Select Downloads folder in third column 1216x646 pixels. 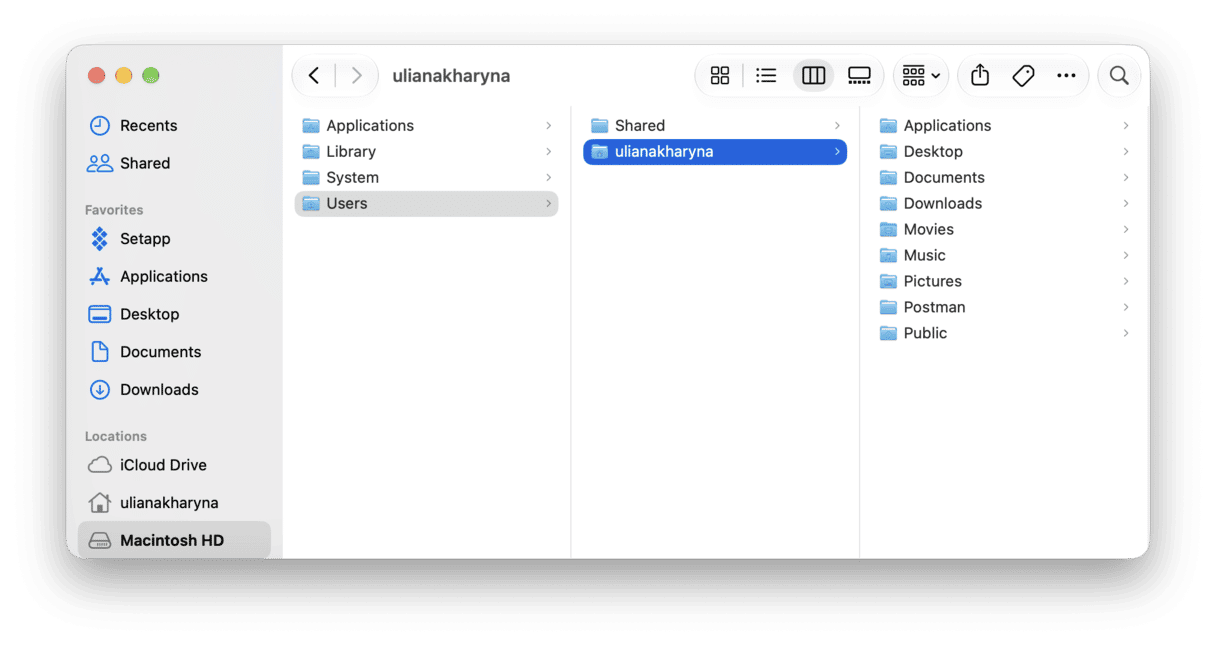click(x=1004, y=203)
